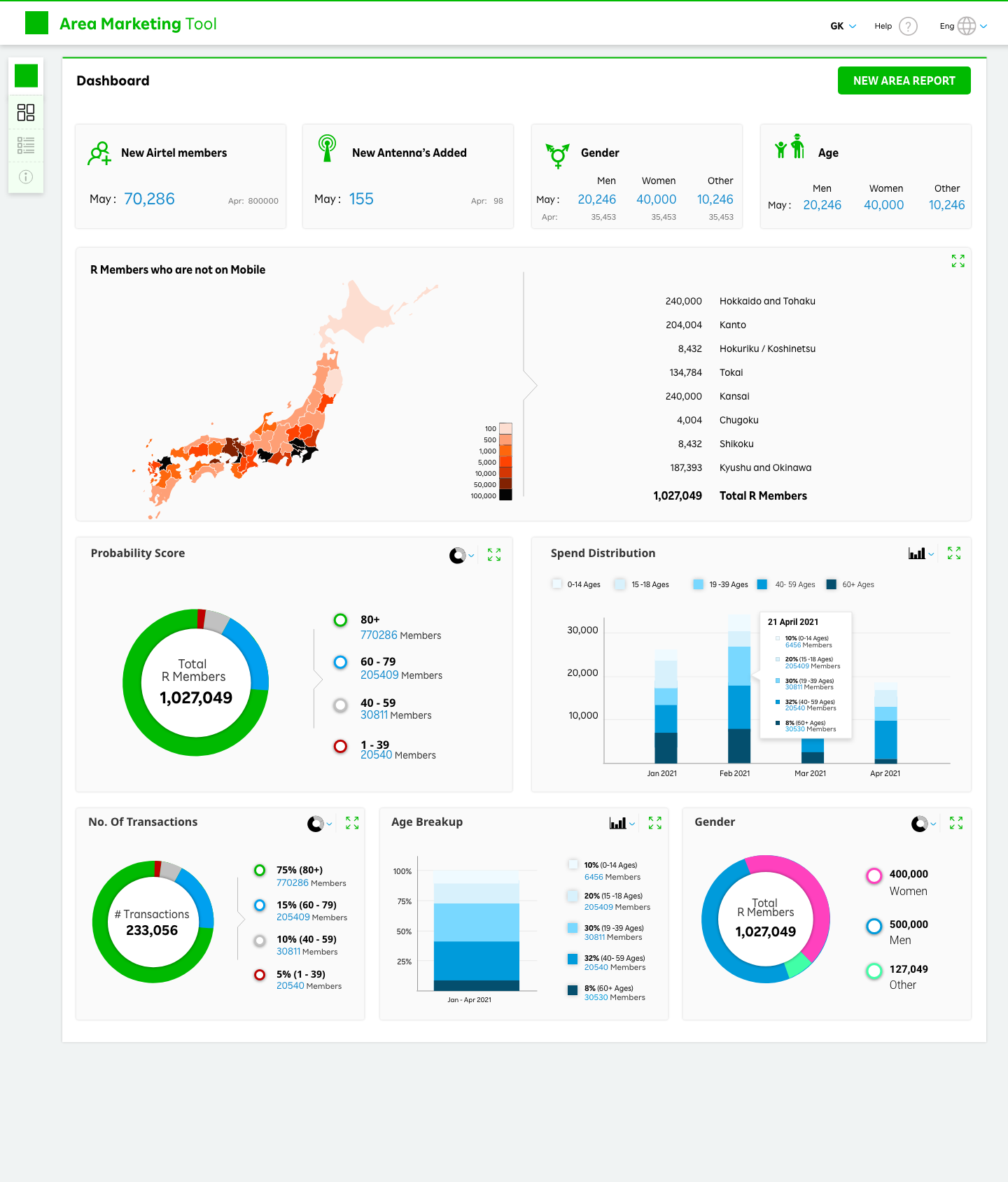
Task: Open chart type dropdown in Probability Score
Action: coord(461,556)
